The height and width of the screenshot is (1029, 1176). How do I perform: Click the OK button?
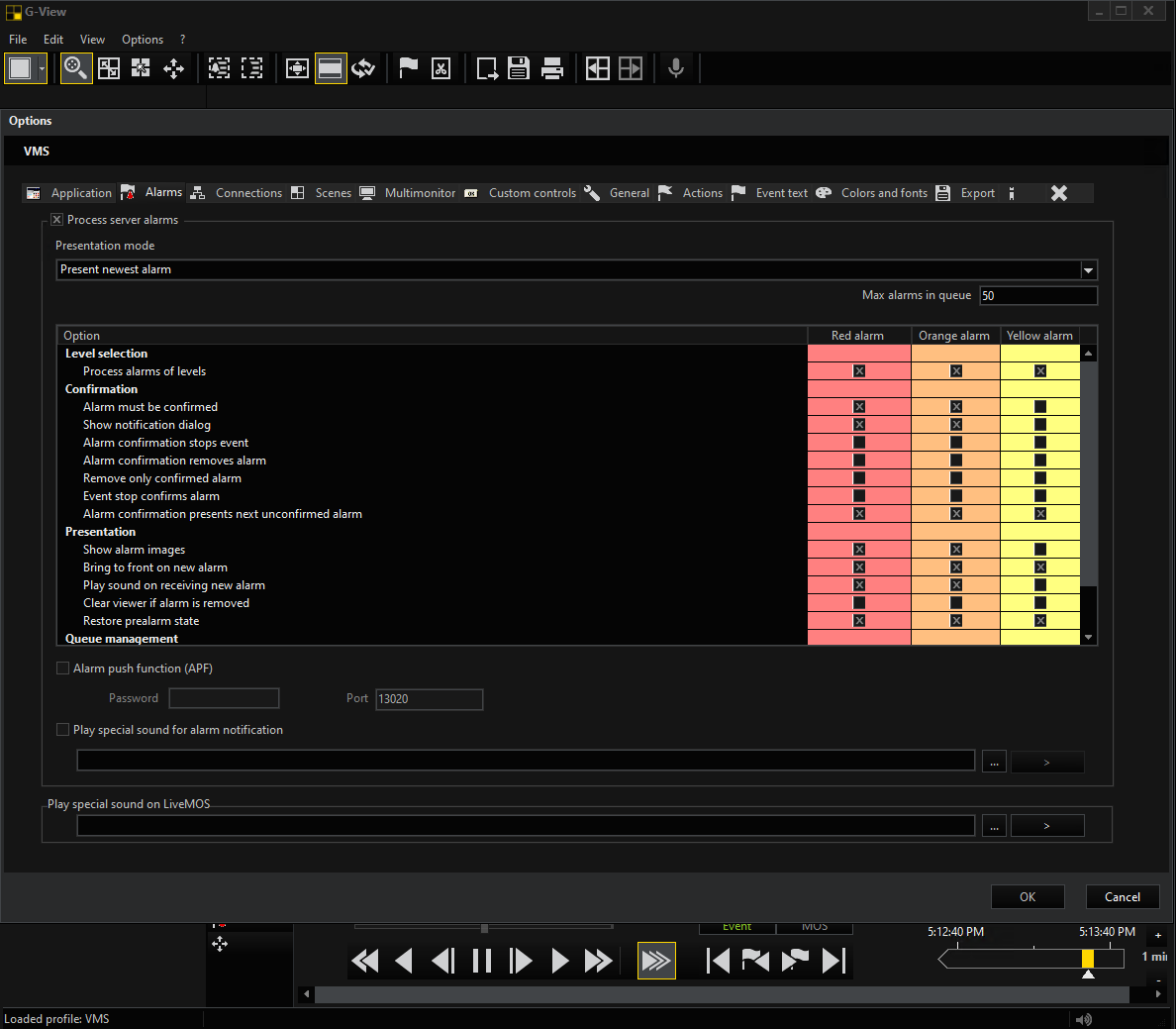click(1028, 897)
